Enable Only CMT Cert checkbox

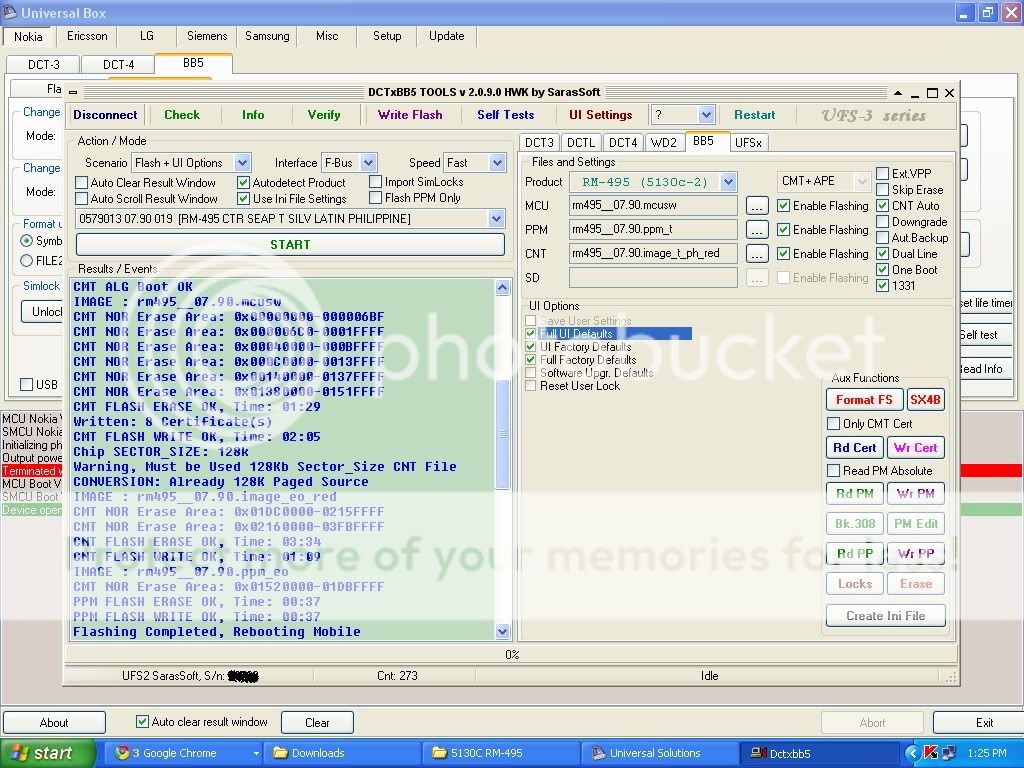click(833, 423)
